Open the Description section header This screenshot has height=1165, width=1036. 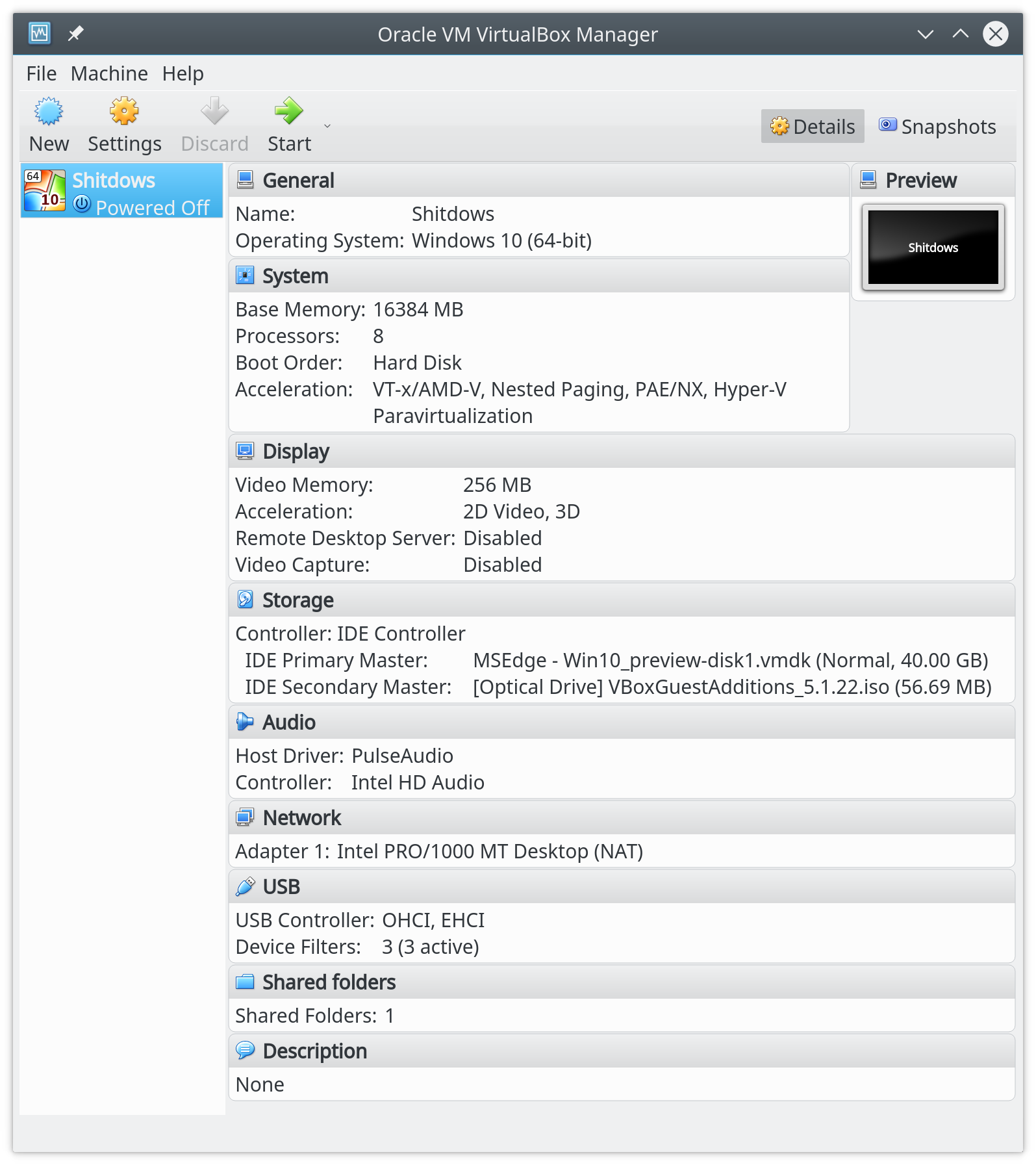pos(315,1051)
